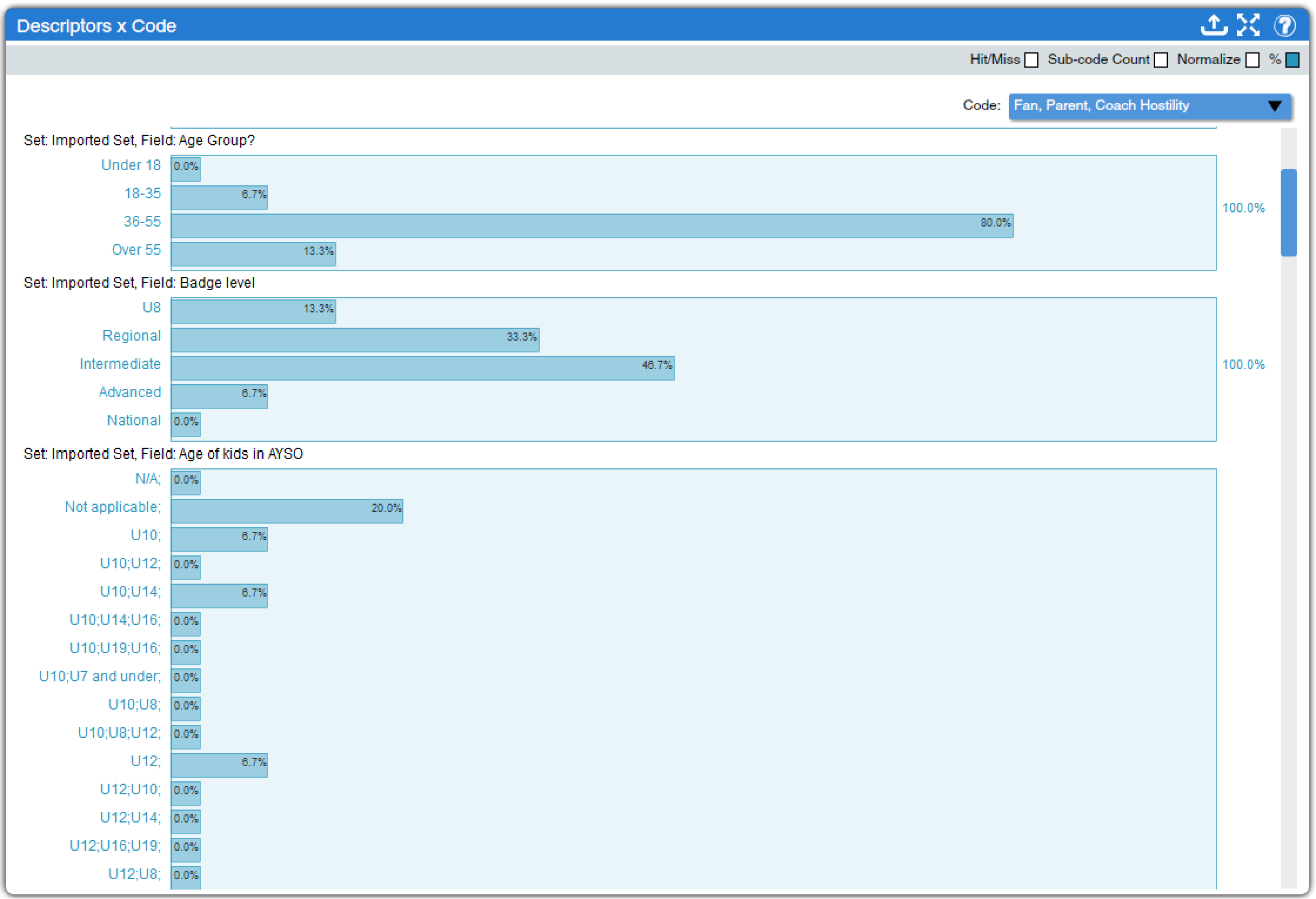Click the U10;U14; row label

tap(130, 591)
